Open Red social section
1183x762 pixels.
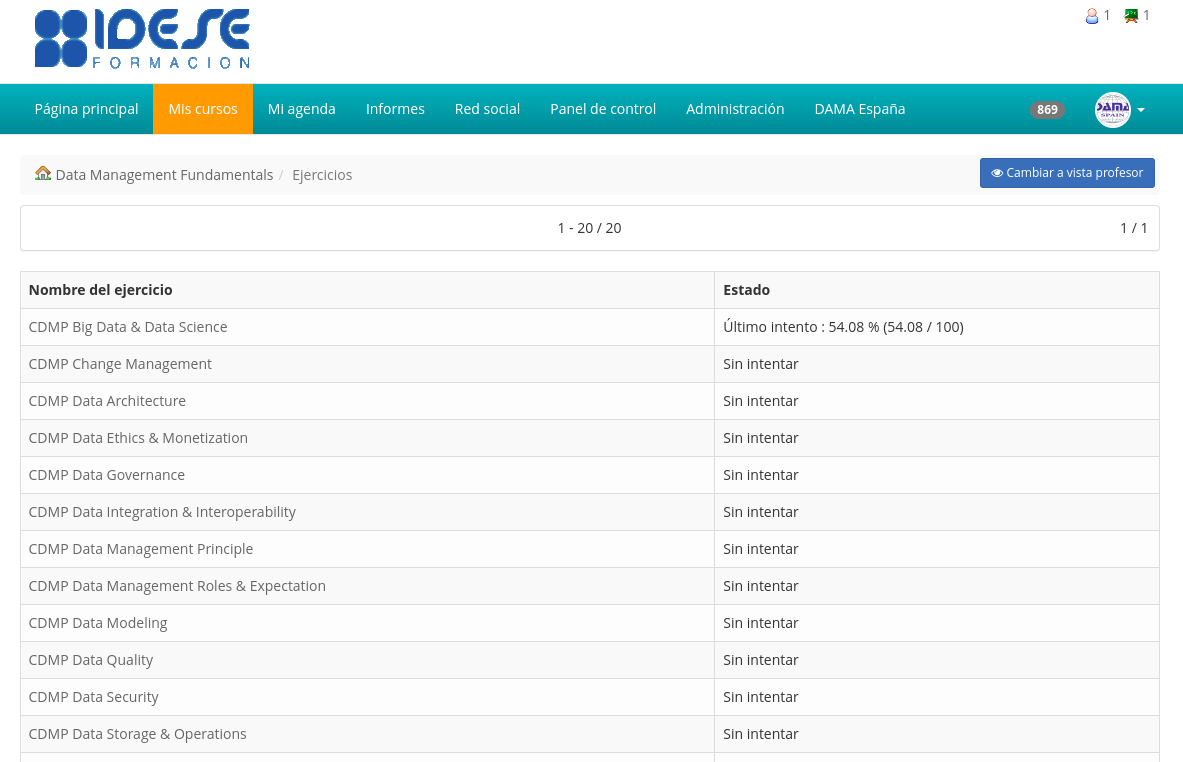(x=487, y=109)
